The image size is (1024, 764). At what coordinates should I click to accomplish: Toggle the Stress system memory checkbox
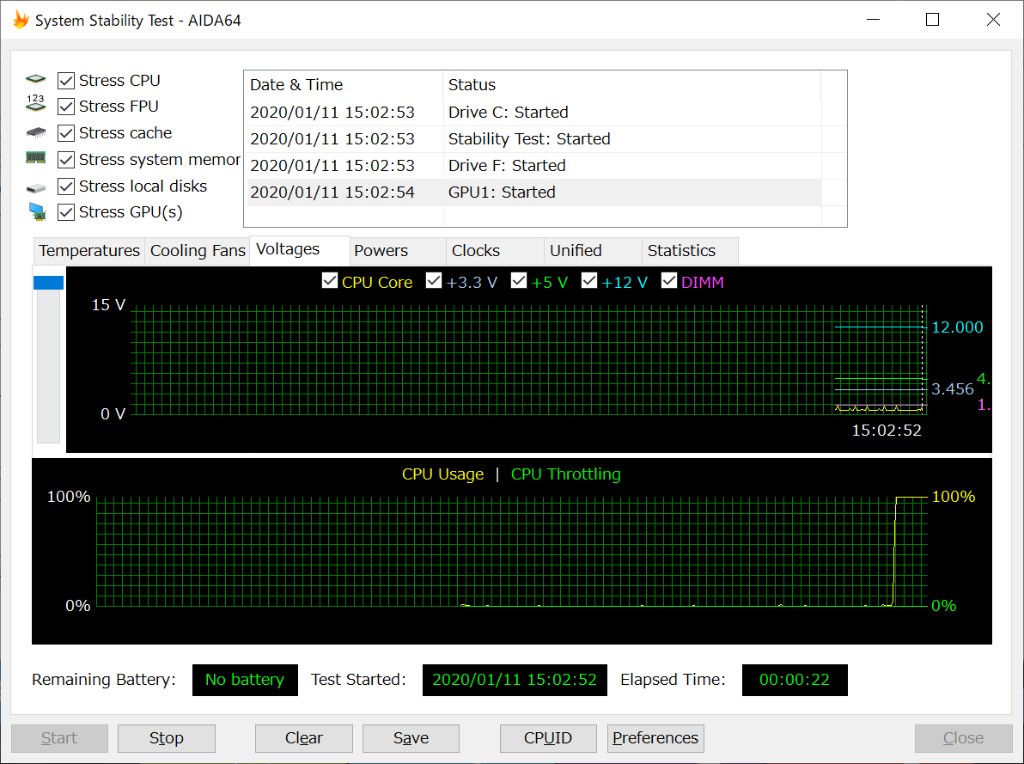(66, 159)
